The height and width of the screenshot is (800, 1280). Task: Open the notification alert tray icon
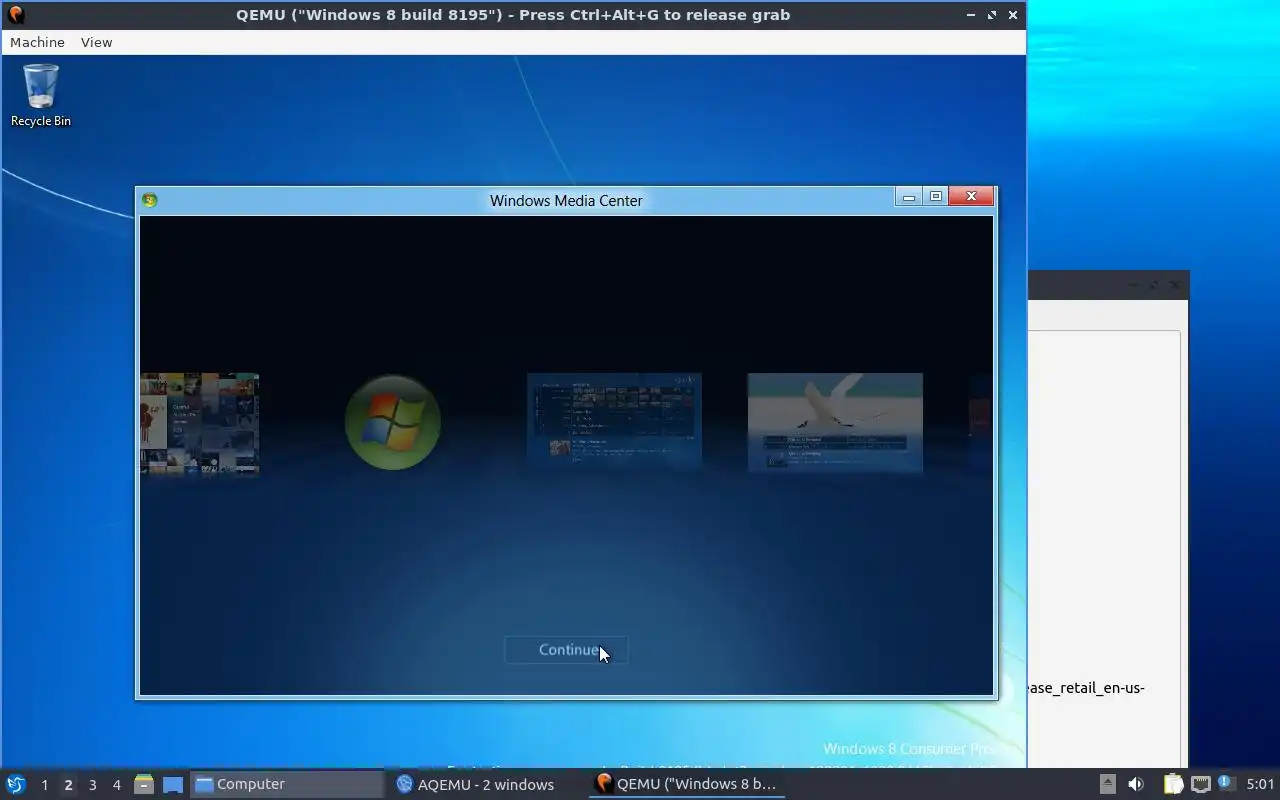tap(1225, 783)
